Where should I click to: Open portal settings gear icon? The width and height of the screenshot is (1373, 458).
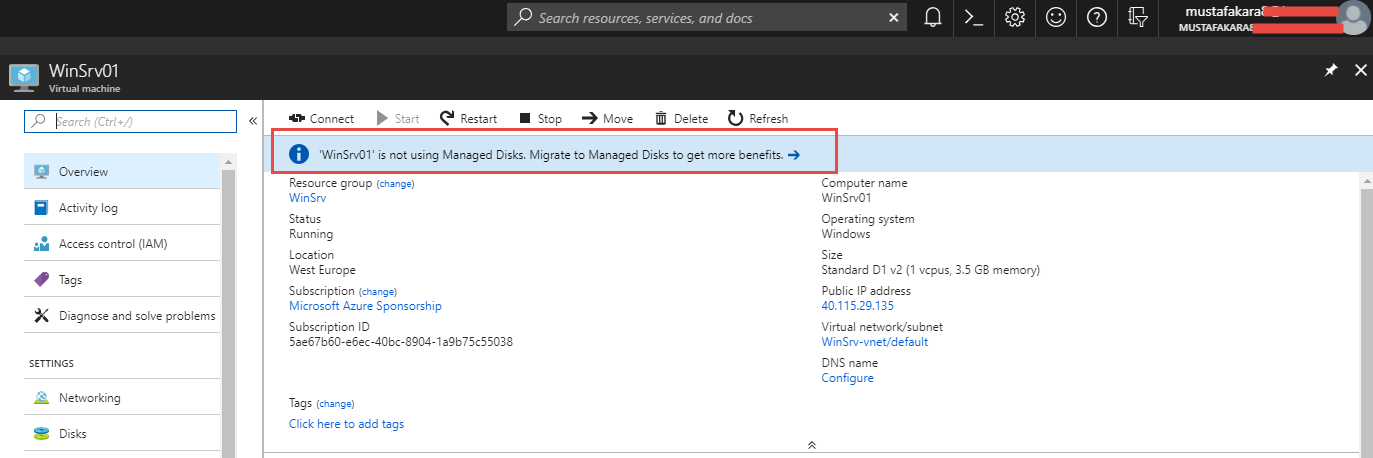1015,17
